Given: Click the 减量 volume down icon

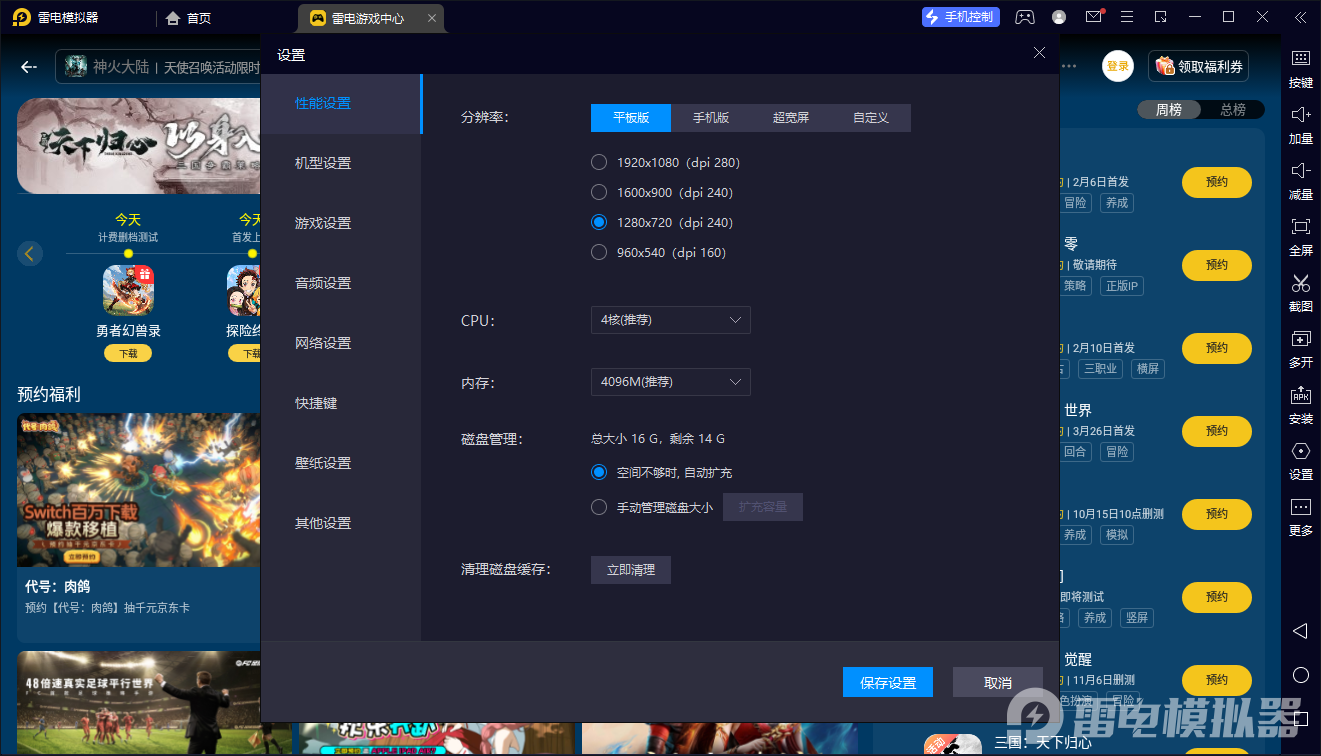Looking at the screenshot, I should tap(1300, 170).
